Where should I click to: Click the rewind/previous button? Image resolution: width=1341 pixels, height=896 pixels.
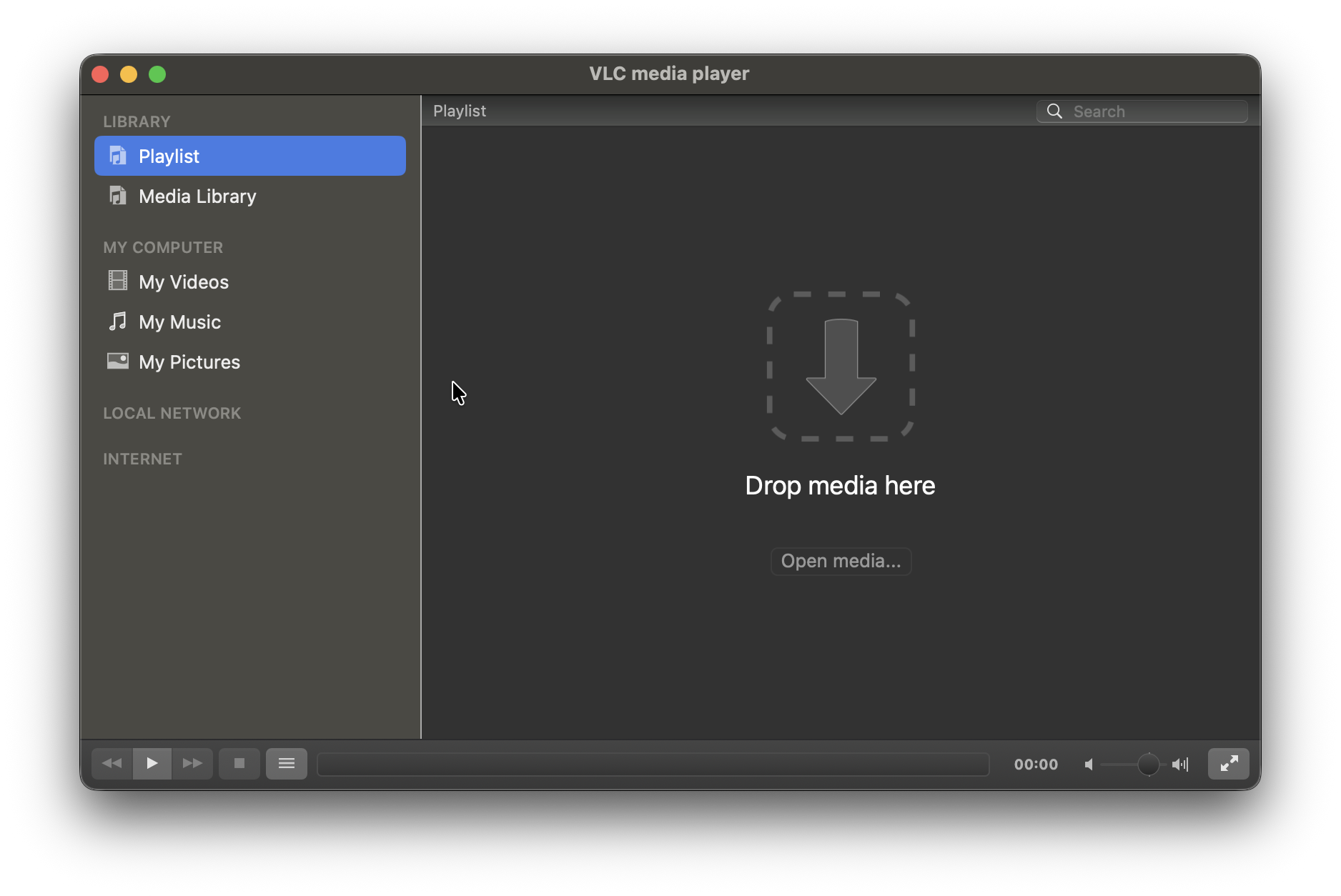tap(112, 764)
